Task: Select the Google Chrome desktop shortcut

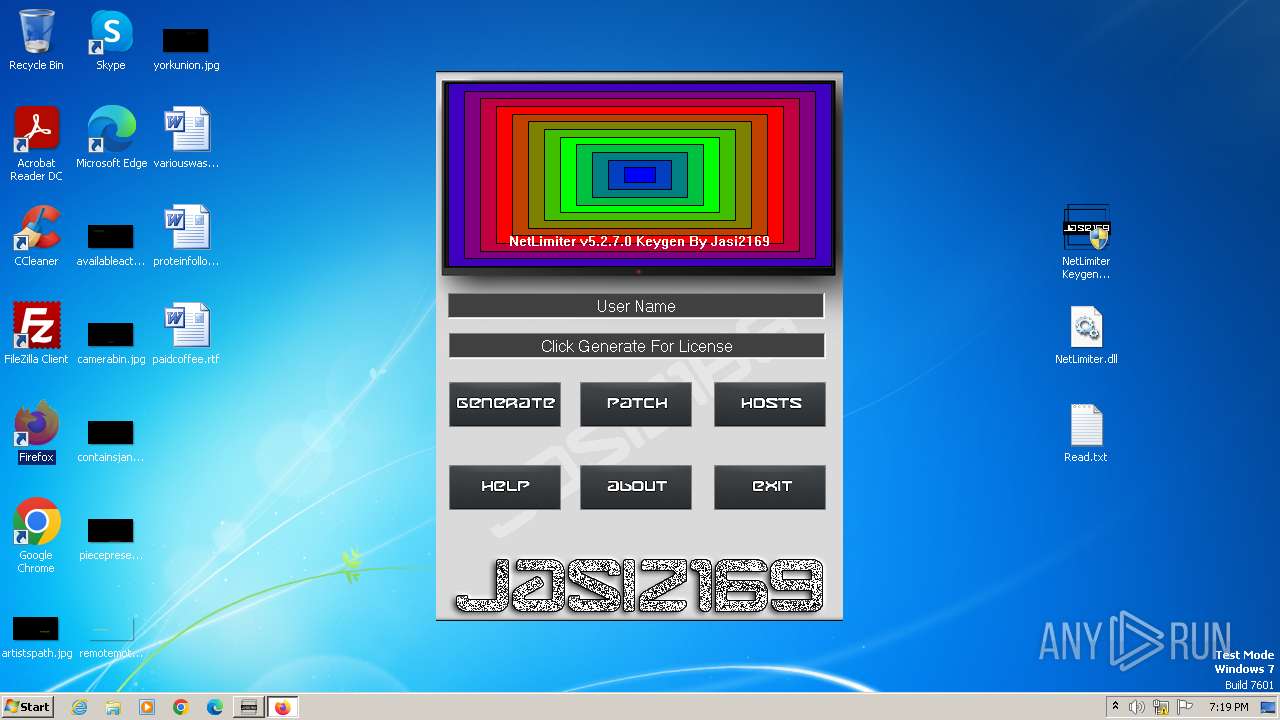Action: click(36, 535)
